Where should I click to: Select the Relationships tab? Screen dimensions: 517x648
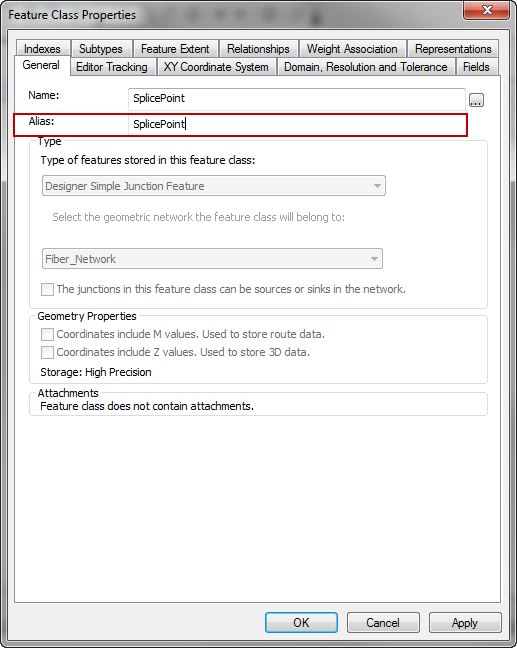point(258,49)
